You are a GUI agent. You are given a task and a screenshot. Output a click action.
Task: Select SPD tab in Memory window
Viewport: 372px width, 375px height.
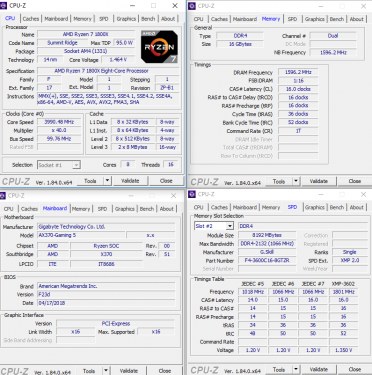(292, 19)
